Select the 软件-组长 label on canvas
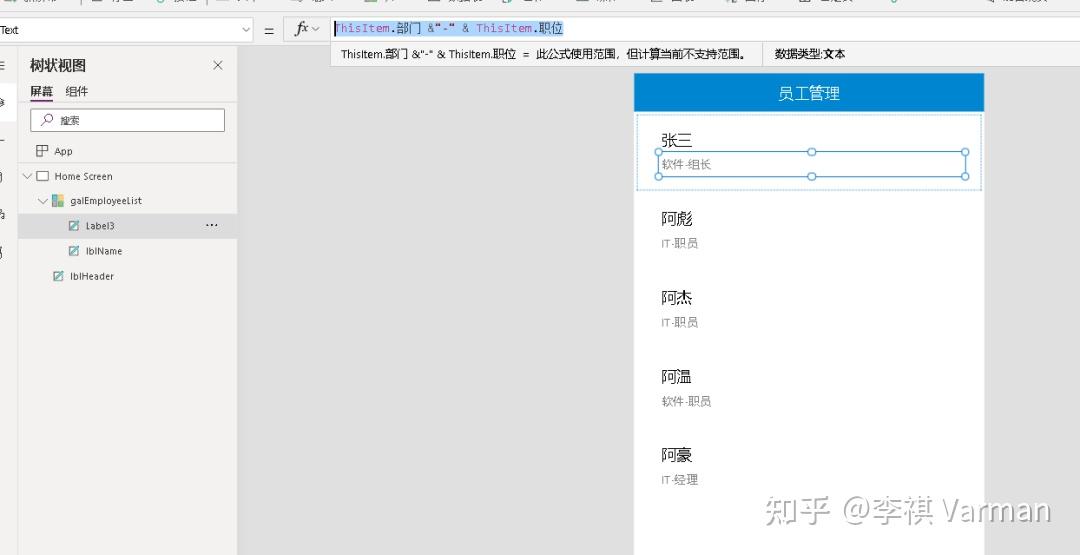Screen dimensions: 1080x555 pos(811,164)
